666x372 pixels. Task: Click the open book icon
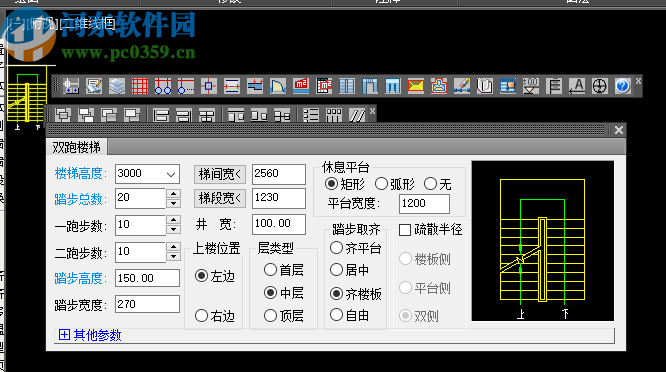(485, 86)
